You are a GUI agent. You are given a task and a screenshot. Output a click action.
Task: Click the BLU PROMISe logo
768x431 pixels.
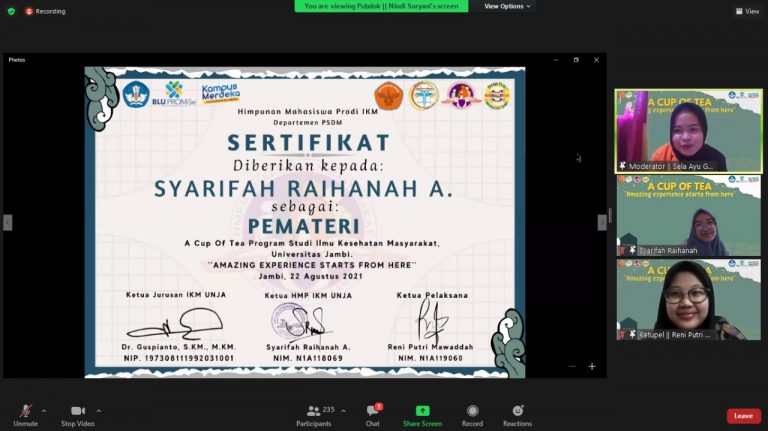click(173, 94)
